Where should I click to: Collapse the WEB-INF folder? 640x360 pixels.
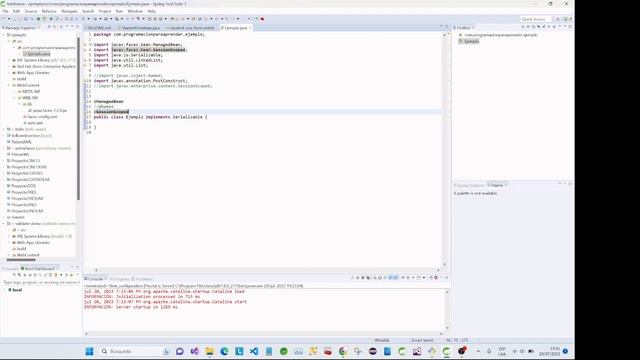click(14, 98)
